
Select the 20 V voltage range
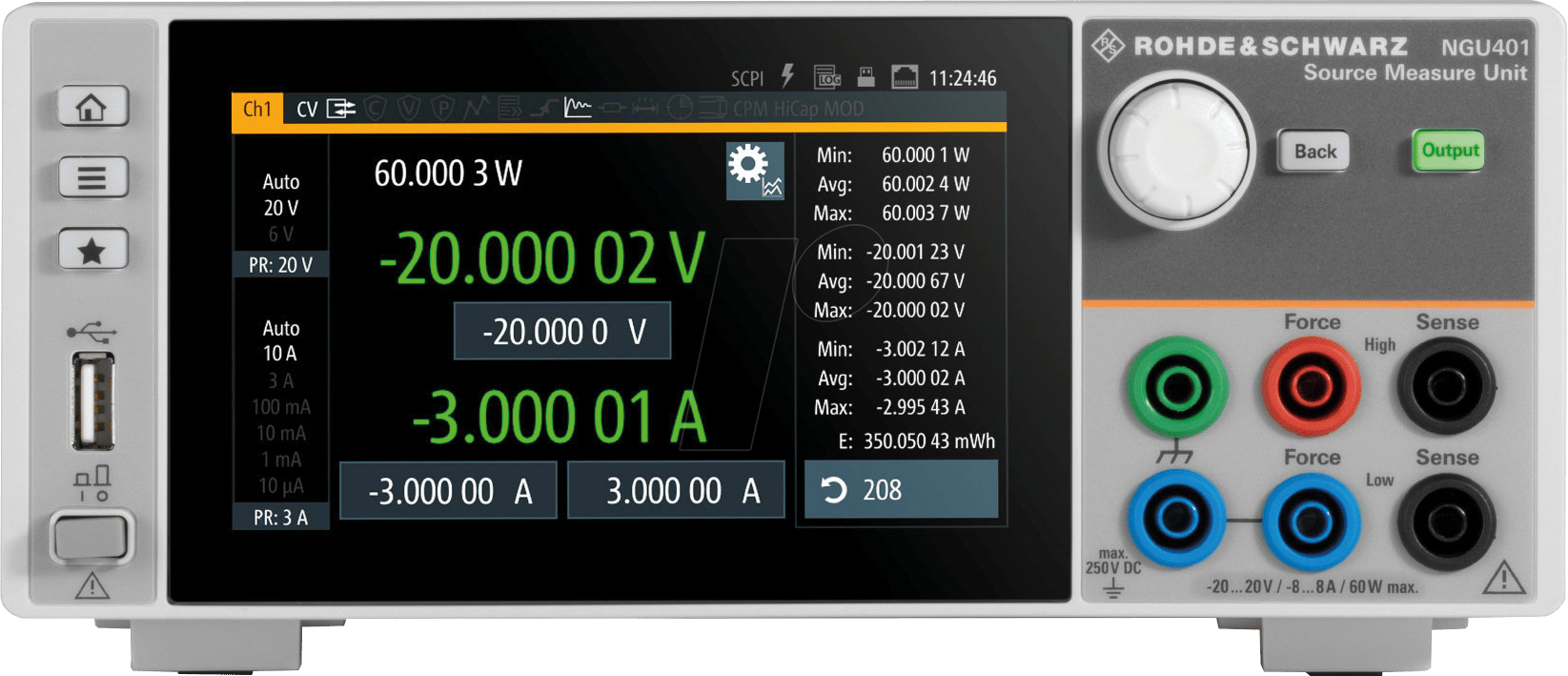pos(281,208)
